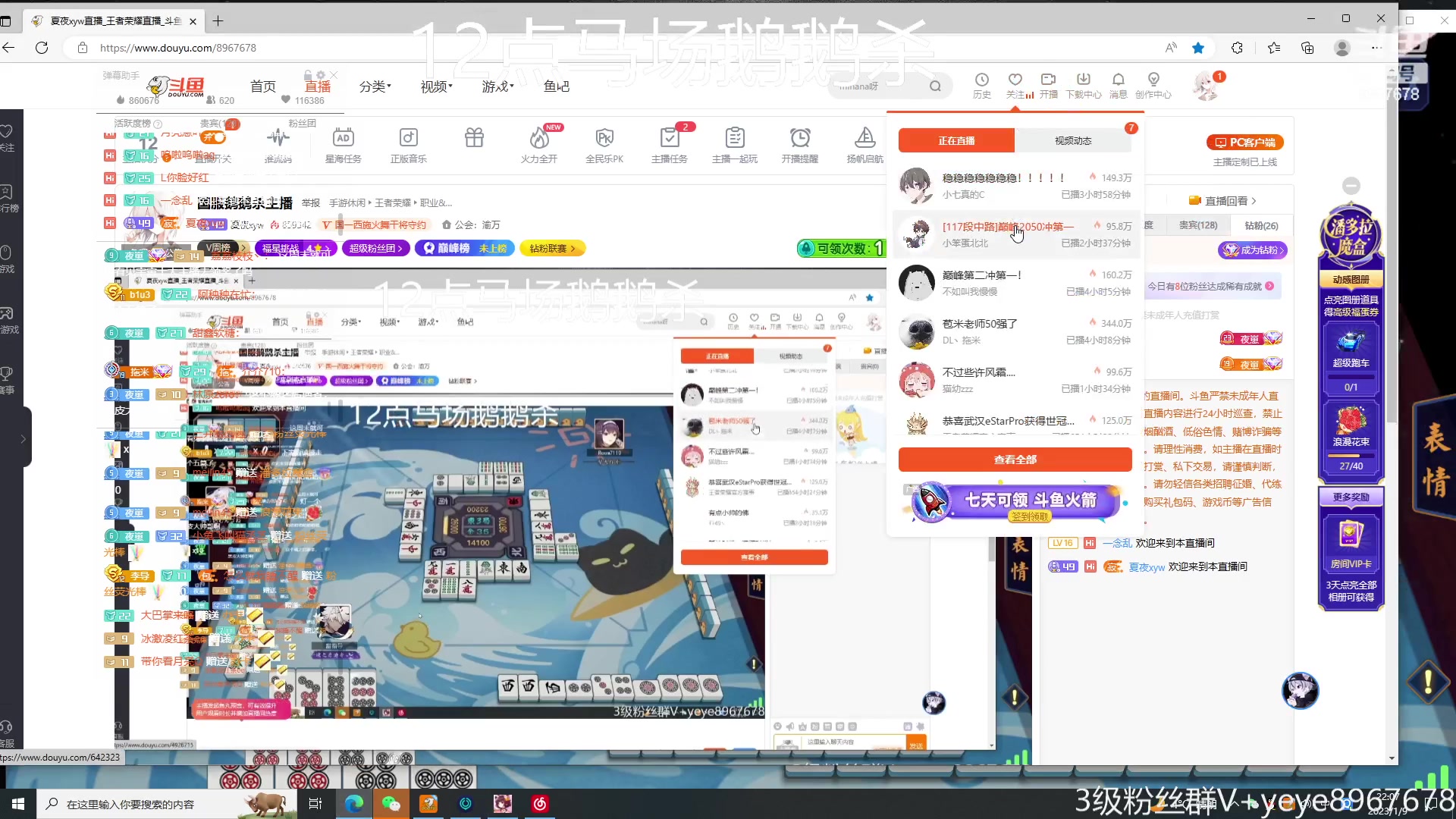Expand the left sidebar arrow handle

click(23, 438)
